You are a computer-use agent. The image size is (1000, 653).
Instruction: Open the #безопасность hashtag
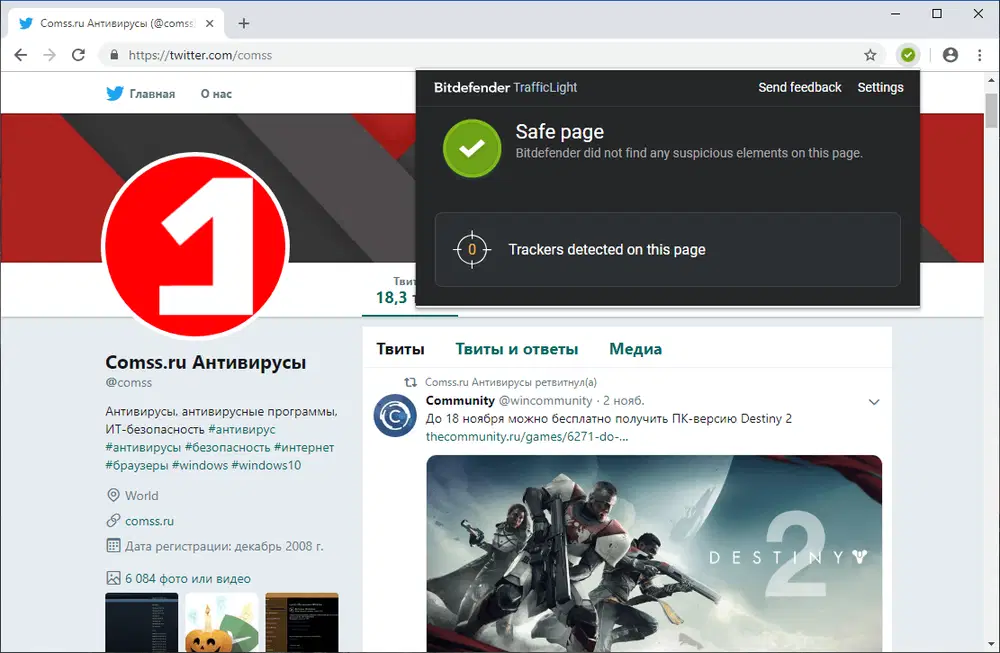pos(227,447)
